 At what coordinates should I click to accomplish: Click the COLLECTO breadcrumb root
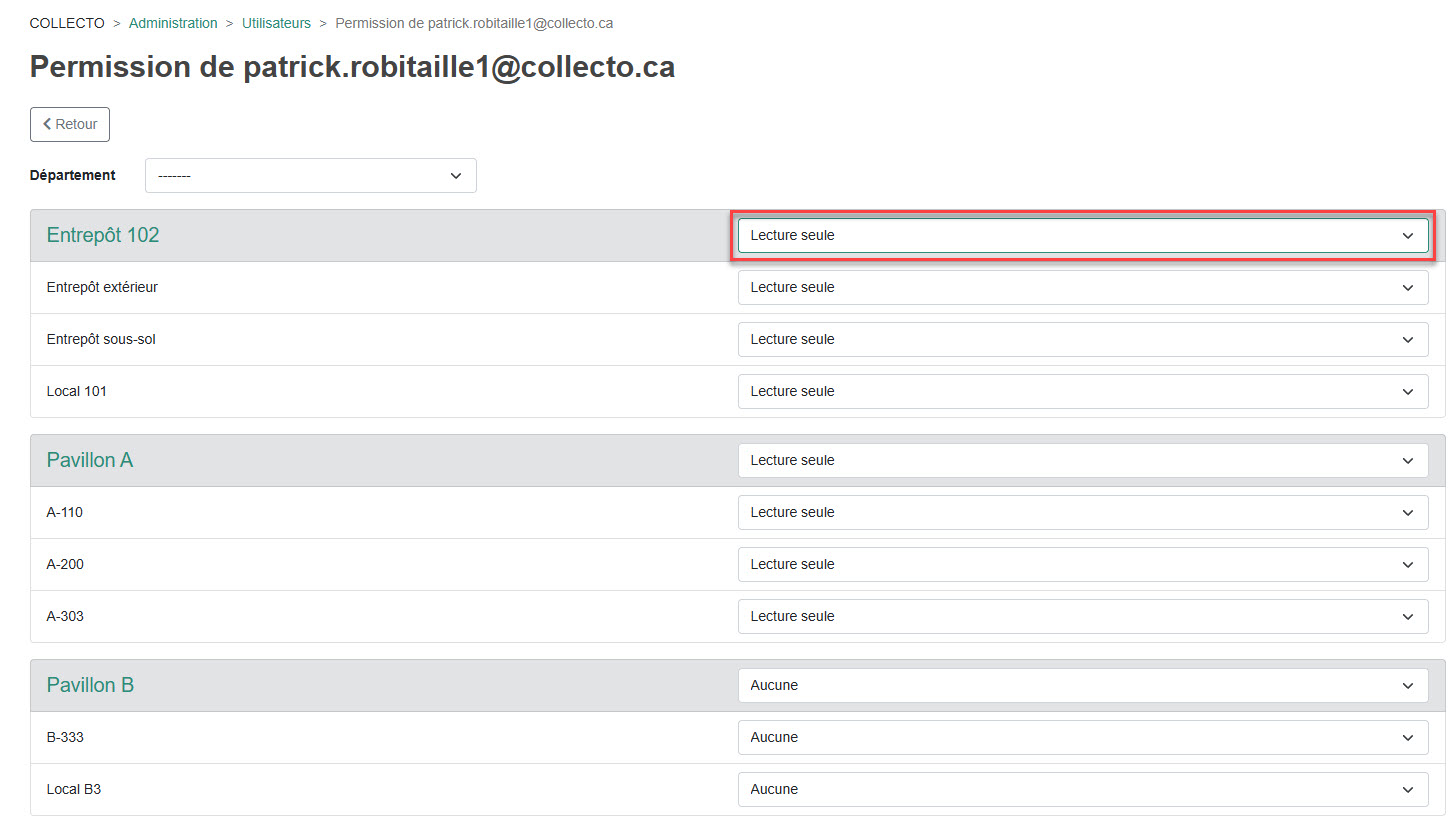67,23
